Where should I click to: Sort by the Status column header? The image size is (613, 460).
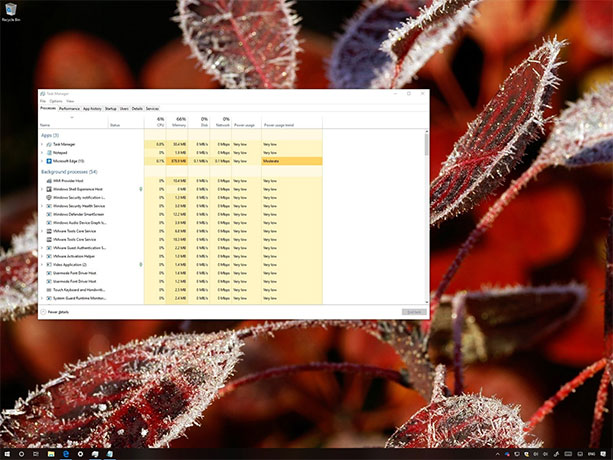tap(126, 122)
